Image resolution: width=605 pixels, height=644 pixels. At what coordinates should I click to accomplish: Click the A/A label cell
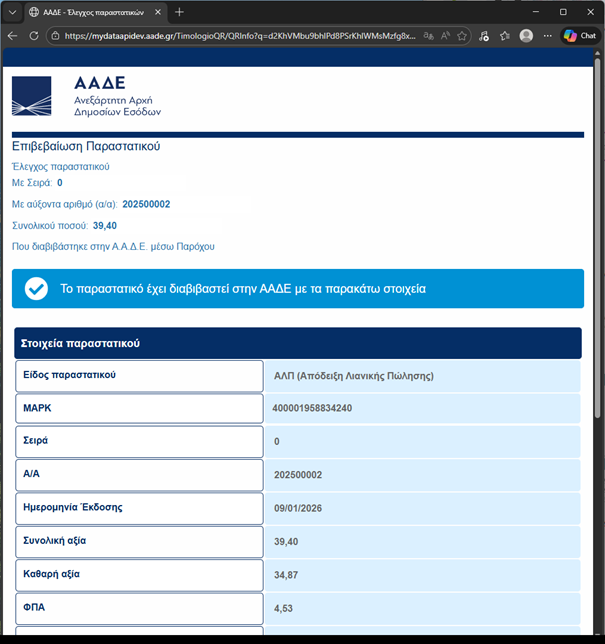coord(139,475)
